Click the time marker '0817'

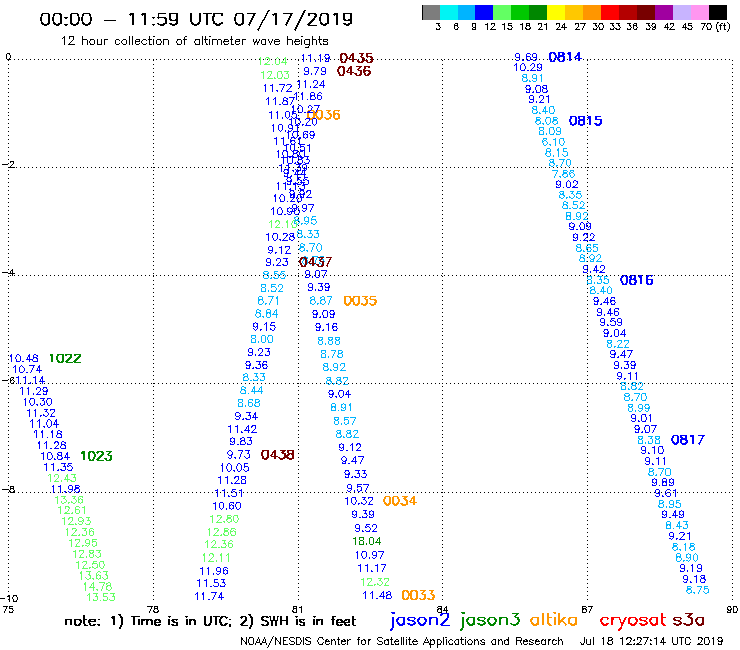(x=688, y=440)
